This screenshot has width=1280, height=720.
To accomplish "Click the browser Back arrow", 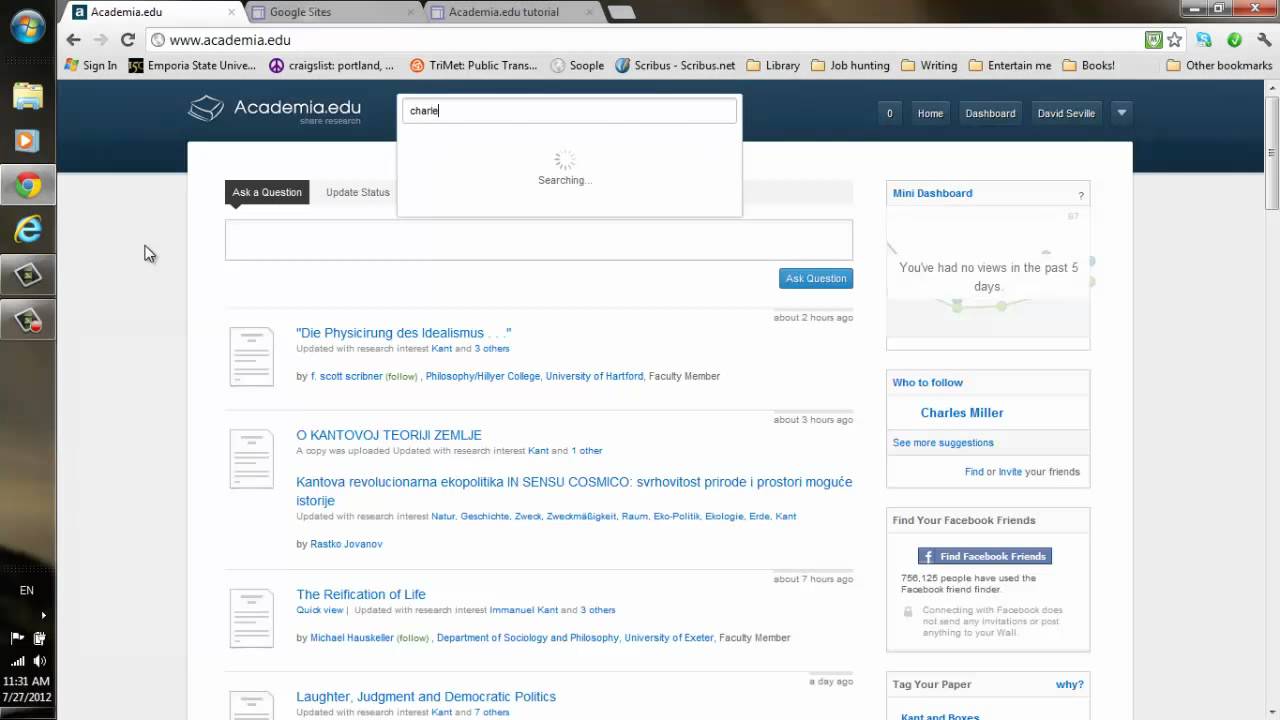I will coord(73,40).
